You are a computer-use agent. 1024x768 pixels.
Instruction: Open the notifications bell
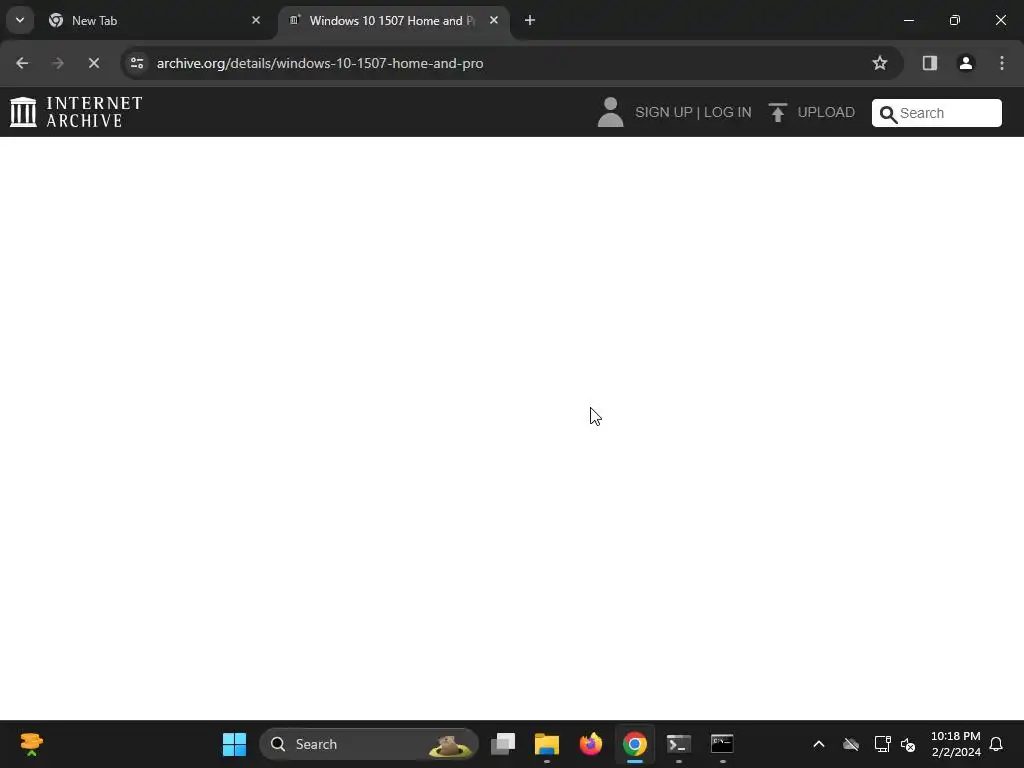(x=996, y=744)
